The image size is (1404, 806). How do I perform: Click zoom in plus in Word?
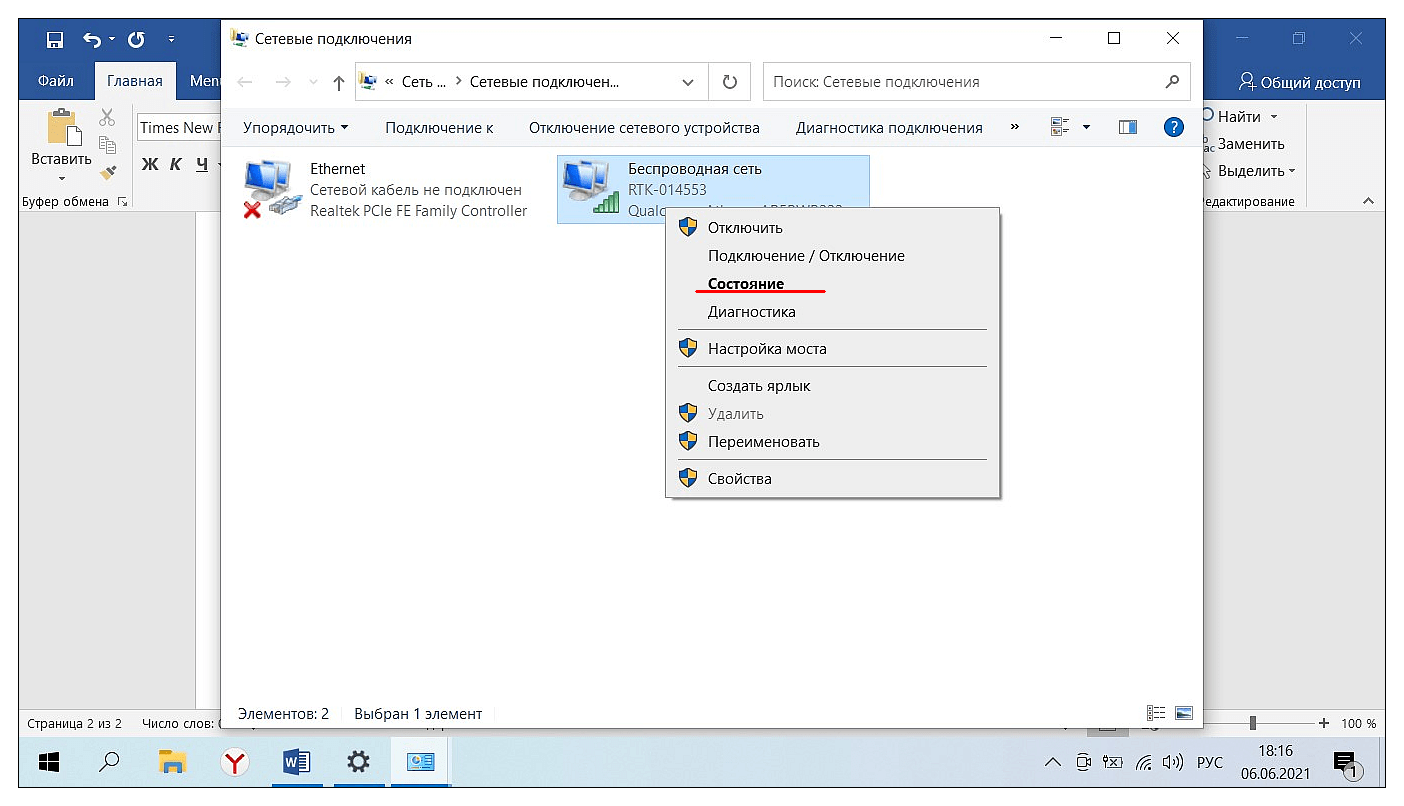click(1324, 723)
